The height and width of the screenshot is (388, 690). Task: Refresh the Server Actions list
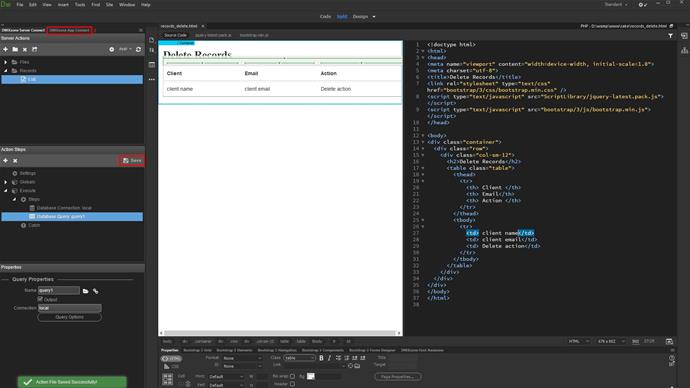138,49
